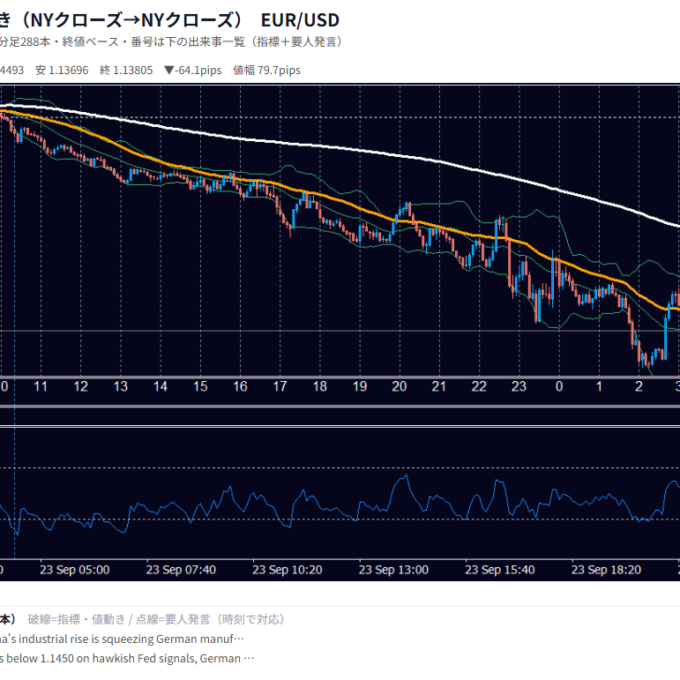This screenshot has height=680, width=680.
Task: Click hour label 2 after midnight on the axis
Action: 639,386
